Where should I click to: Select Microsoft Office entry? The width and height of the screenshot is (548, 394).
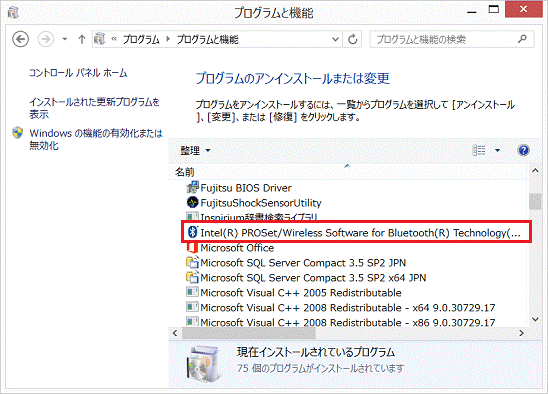(x=237, y=248)
